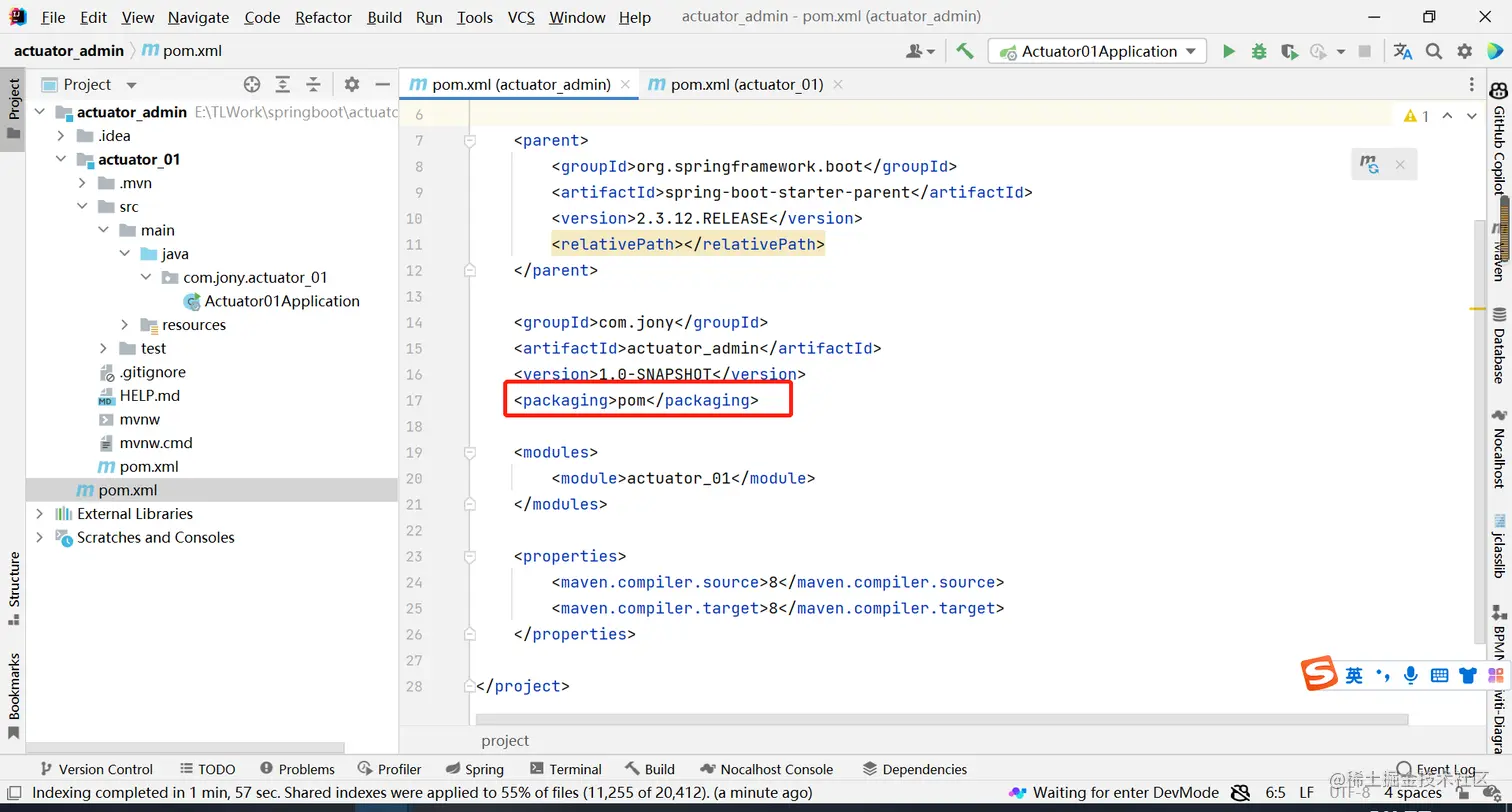Open the Build menu in the menu bar
The height and width of the screenshot is (812, 1512).
(384, 17)
